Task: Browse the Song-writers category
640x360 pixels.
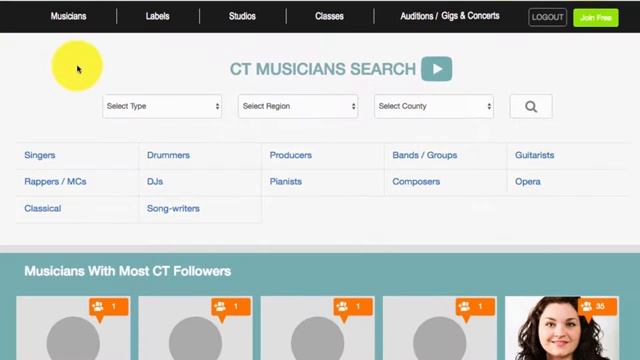Action: [173, 209]
